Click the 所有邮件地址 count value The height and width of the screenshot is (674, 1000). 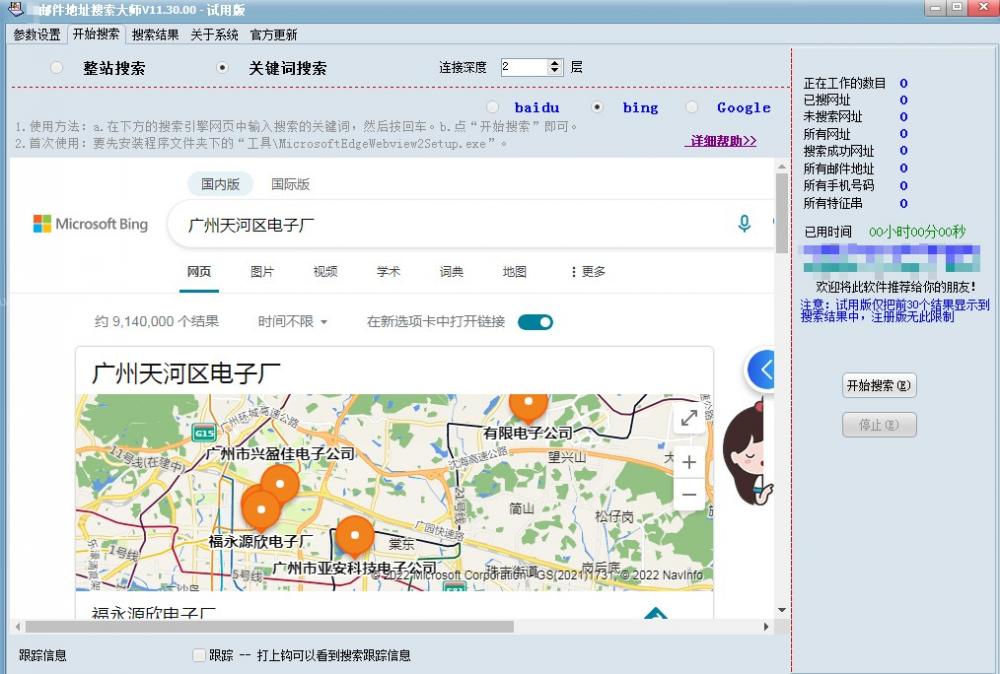click(903, 168)
